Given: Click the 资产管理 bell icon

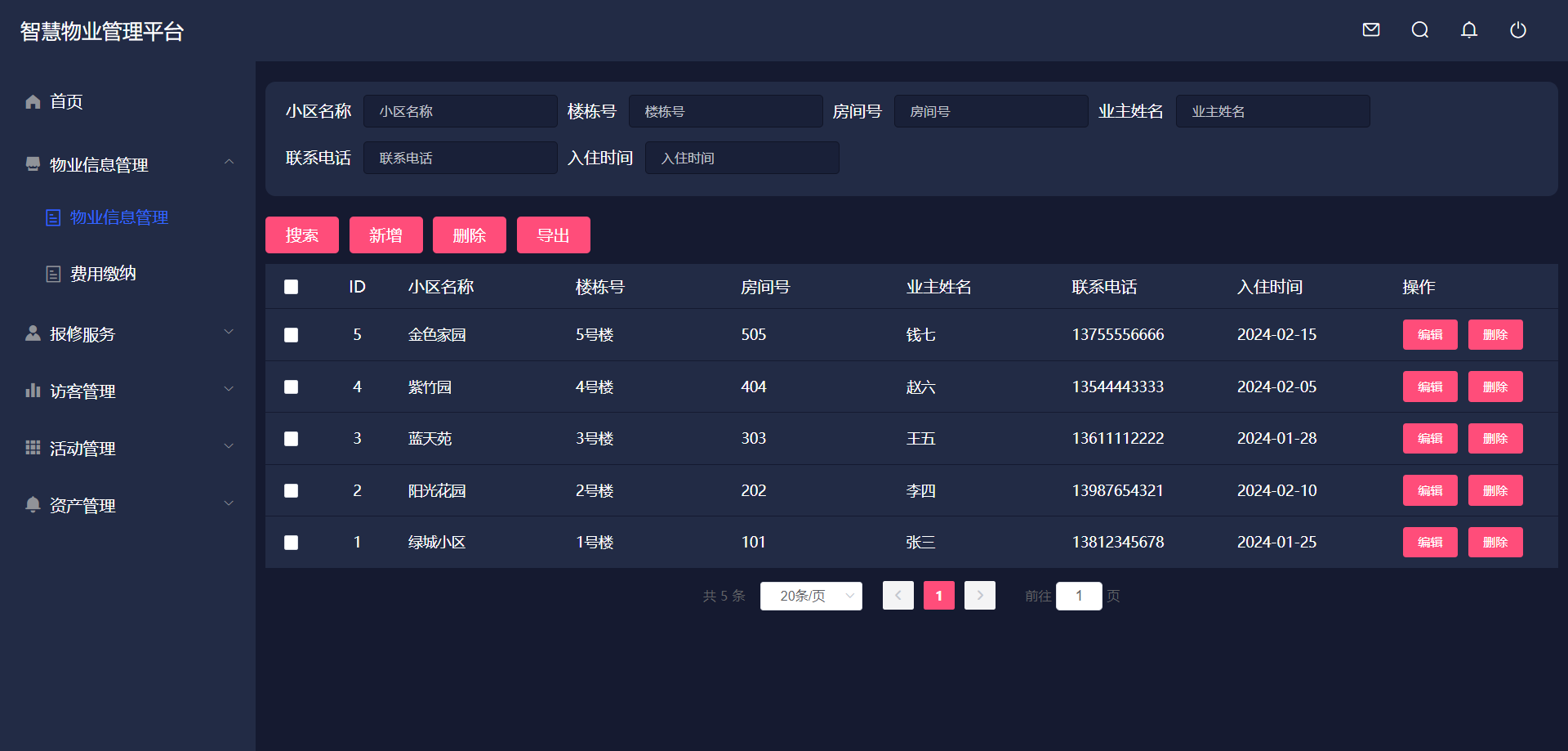Looking at the screenshot, I should tap(33, 503).
